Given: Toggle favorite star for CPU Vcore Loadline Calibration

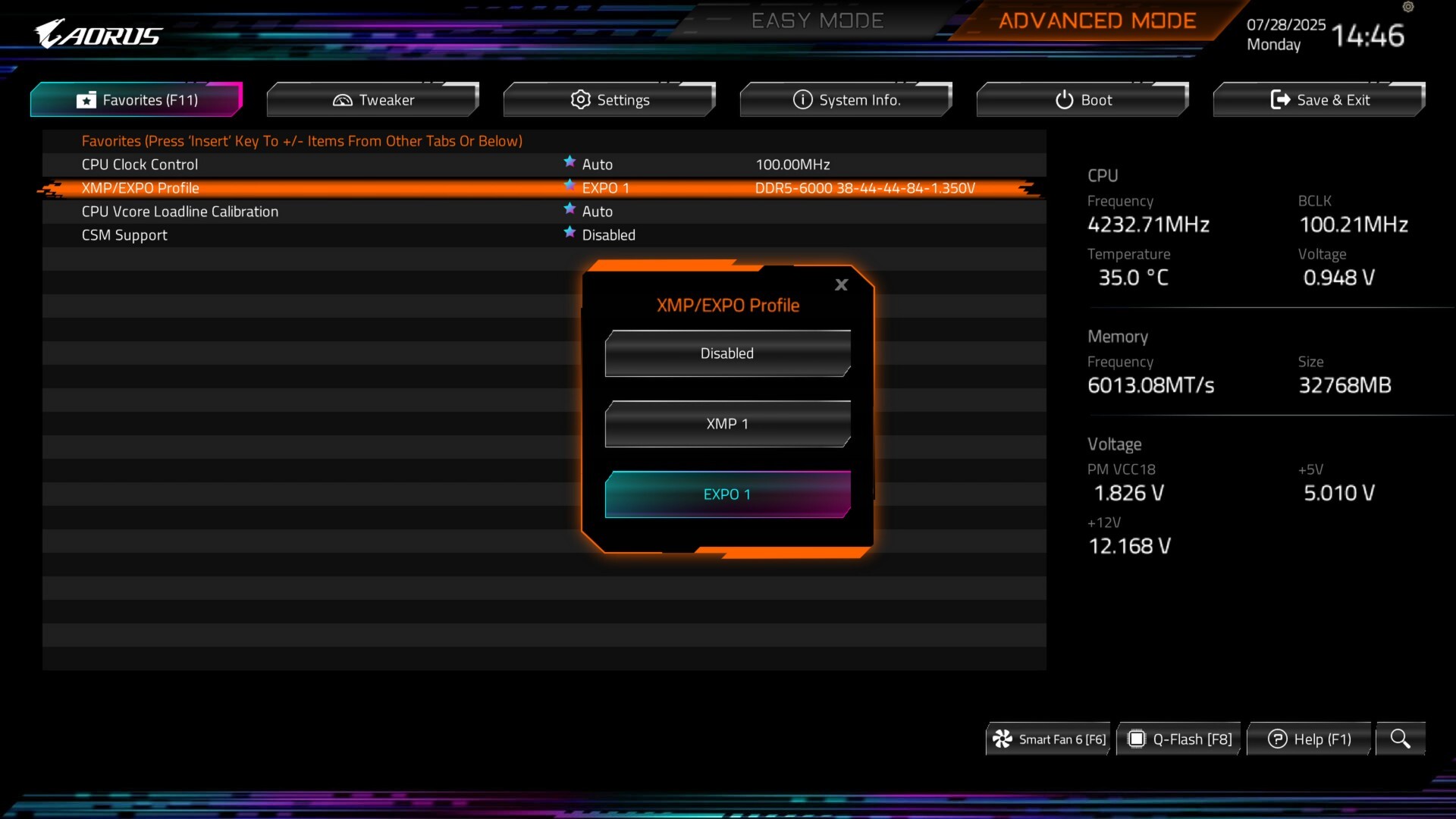Looking at the screenshot, I should click(570, 209).
